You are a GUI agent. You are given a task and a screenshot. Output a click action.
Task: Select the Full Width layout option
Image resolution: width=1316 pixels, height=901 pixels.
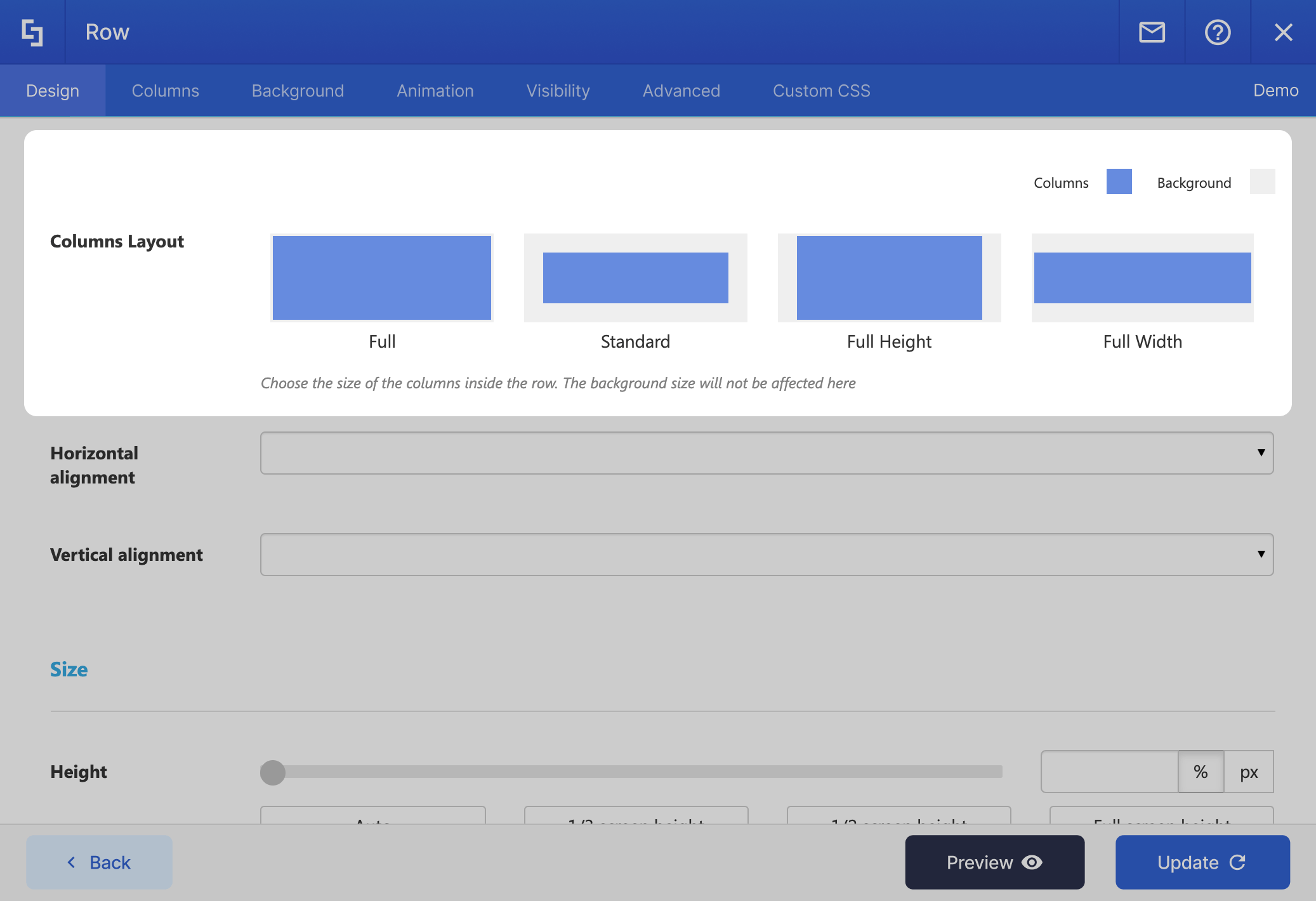(x=1142, y=278)
